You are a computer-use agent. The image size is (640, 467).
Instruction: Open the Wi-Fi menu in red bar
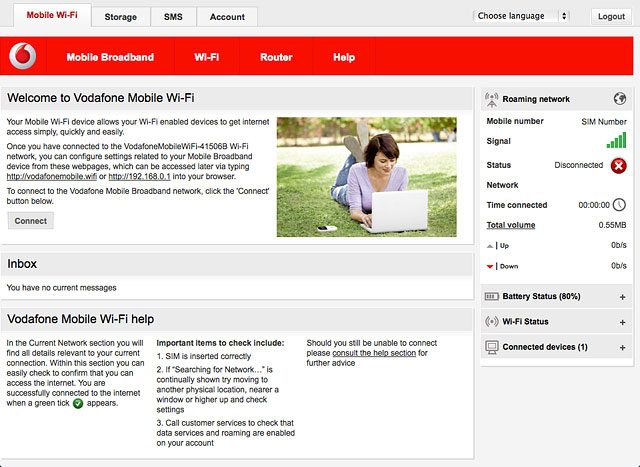coord(207,57)
